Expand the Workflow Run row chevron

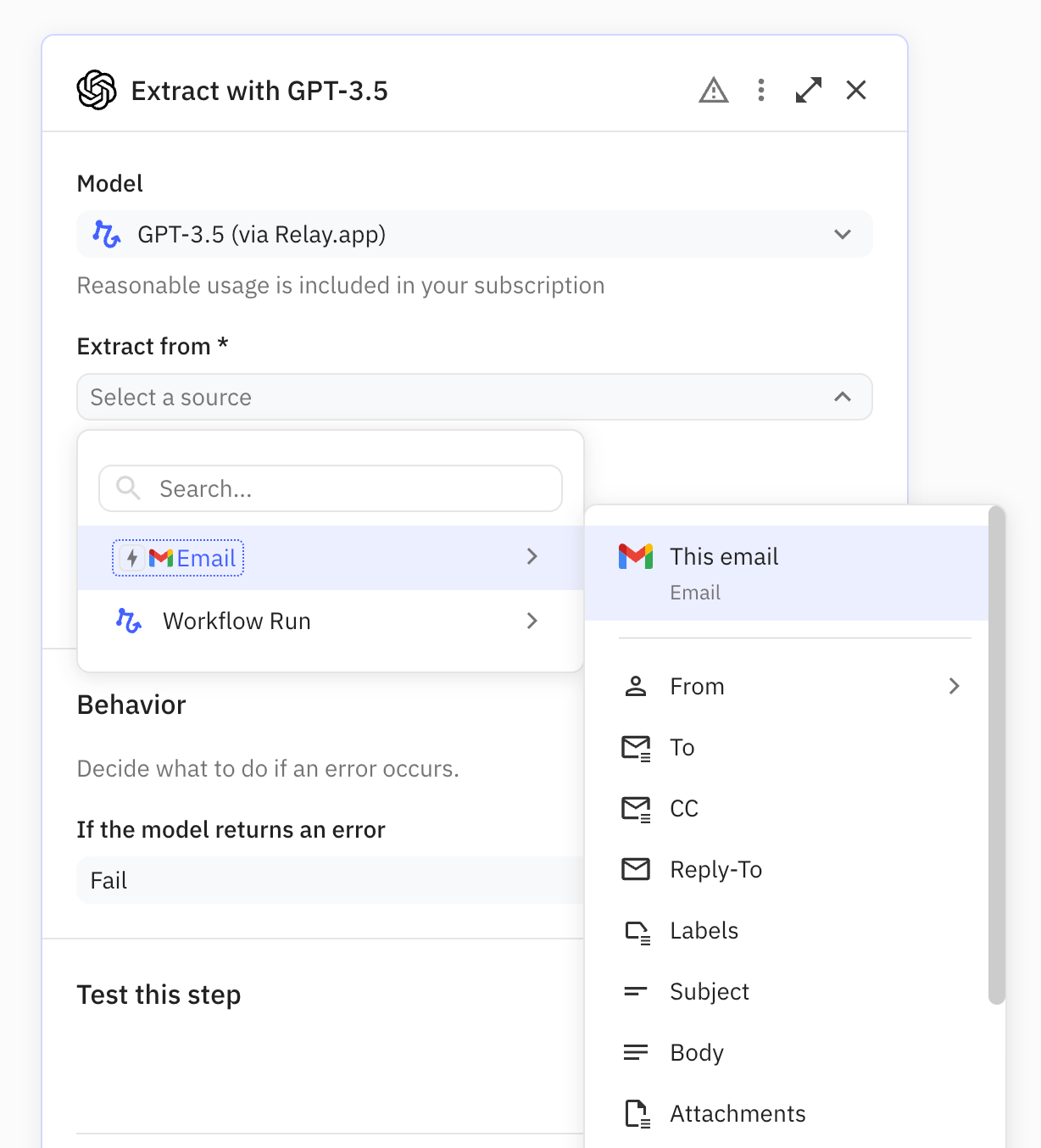(532, 621)
